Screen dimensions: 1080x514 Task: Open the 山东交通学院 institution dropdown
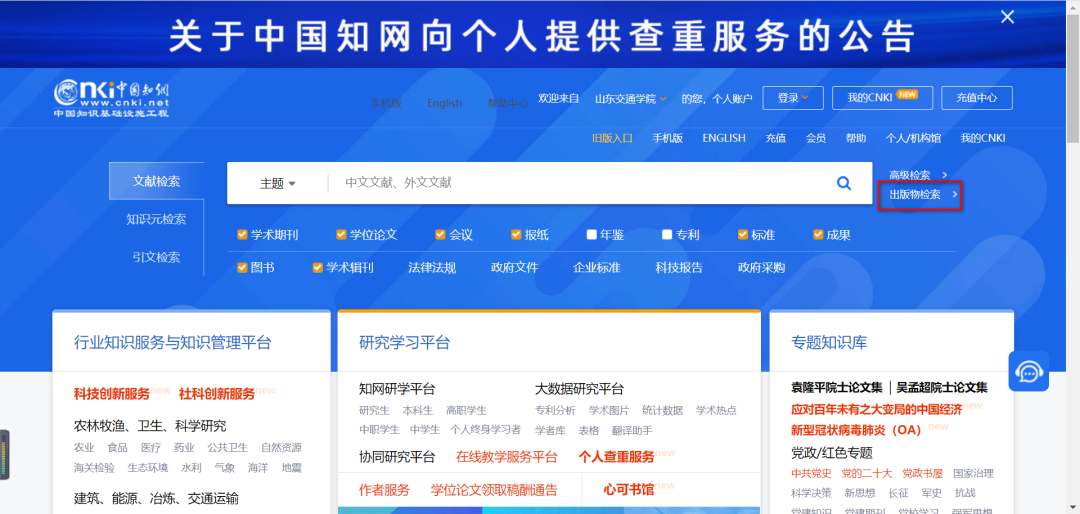coord(630,99)
